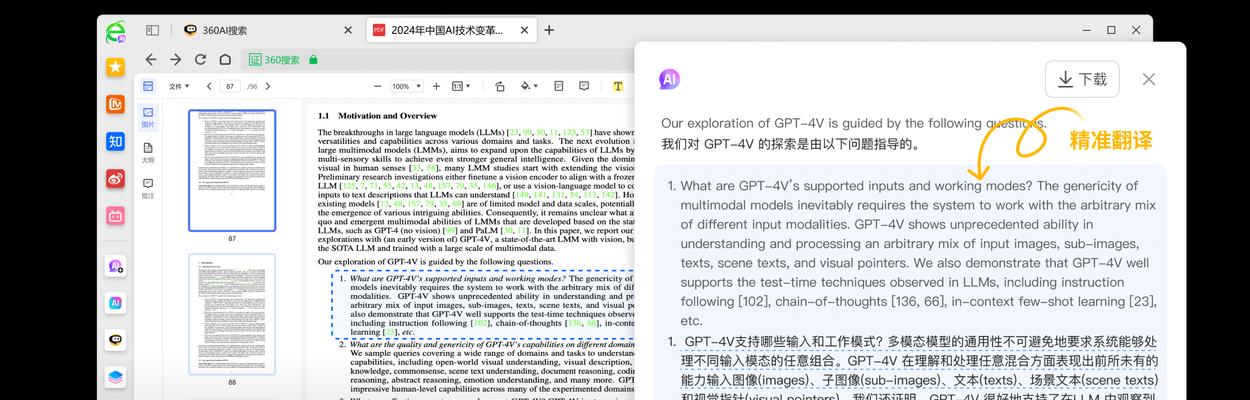1250x400 pixels.
Task: Open the 1:1 page fit dropdown
Action: click(x=460, y=86)
